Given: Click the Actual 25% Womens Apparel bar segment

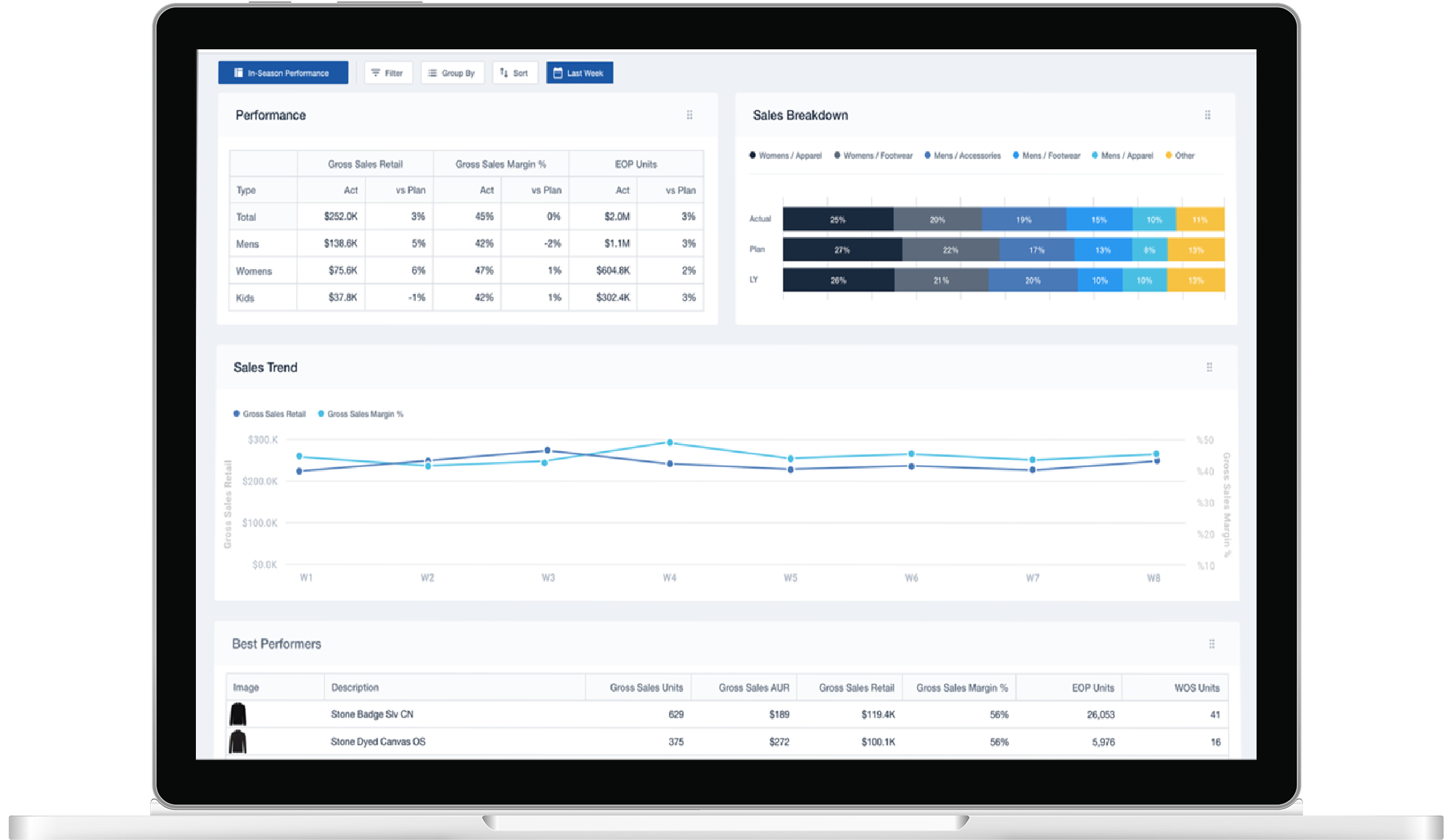Looking at the screenshot, I should click(837, 219).
